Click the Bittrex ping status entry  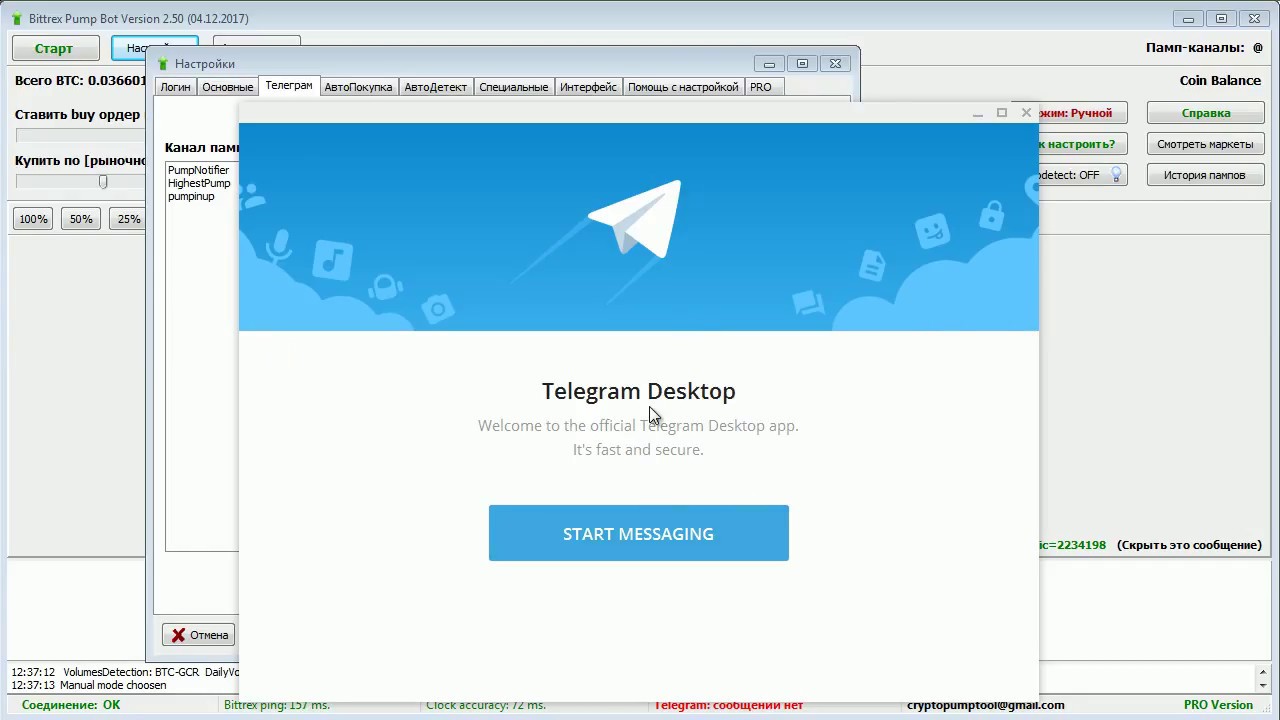pyautogui.click(x=277, y=705)
